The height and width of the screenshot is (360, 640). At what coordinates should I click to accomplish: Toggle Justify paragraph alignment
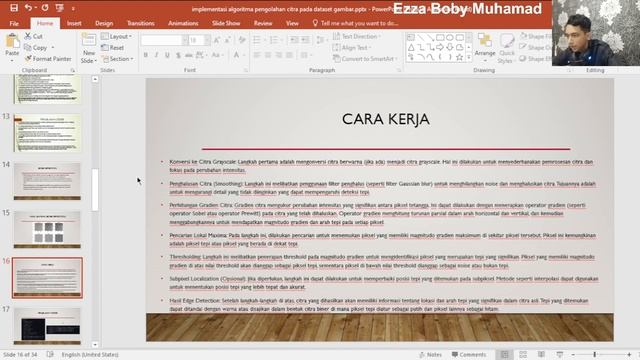[289, 55]
